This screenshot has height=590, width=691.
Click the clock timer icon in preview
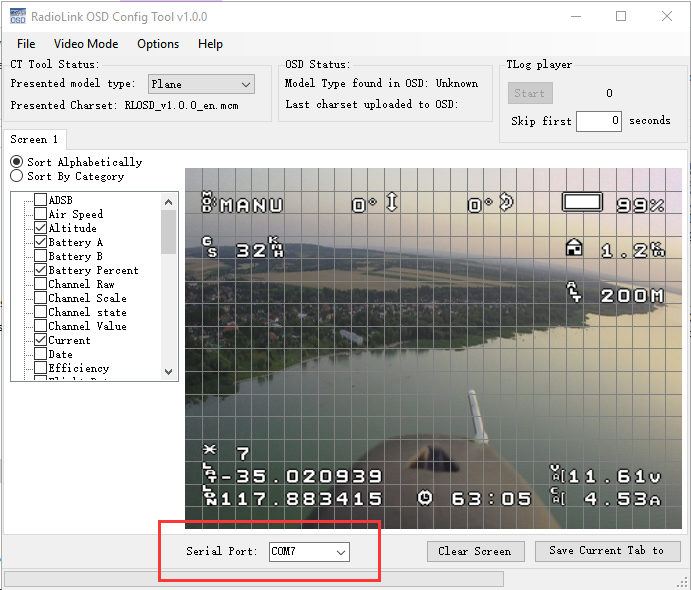click(x=426, y=497)
